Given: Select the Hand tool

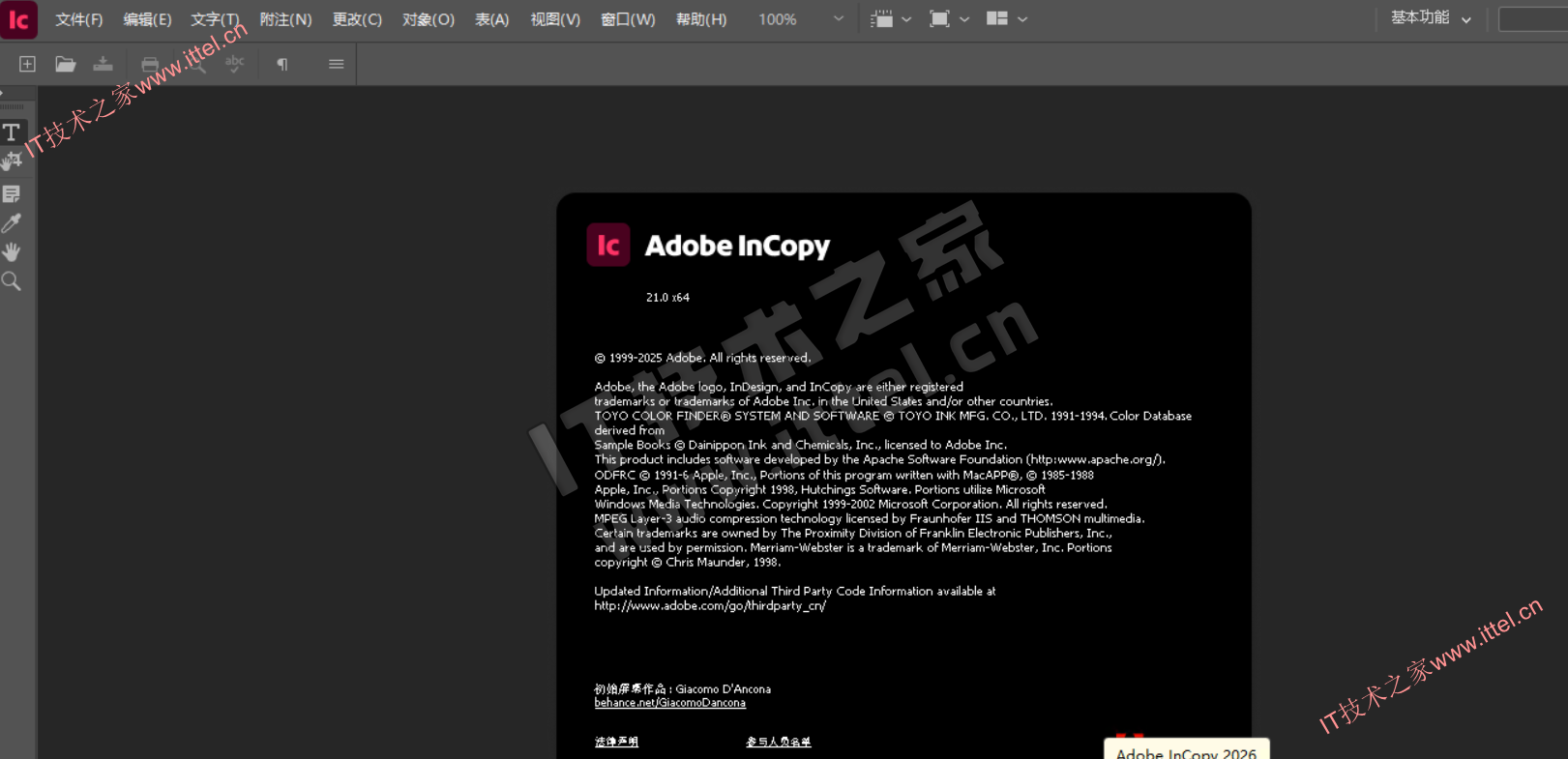Looking at the screenshot, I should click(12, 252).
